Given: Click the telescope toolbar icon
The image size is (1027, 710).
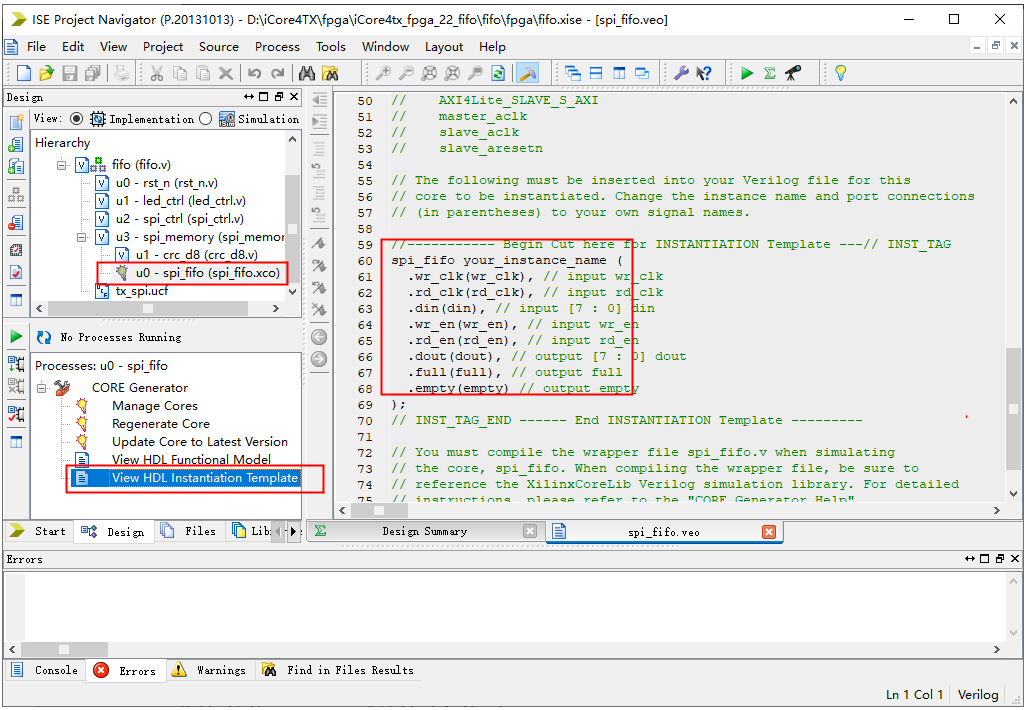Looking at the screenshot, I should point(793,73).
